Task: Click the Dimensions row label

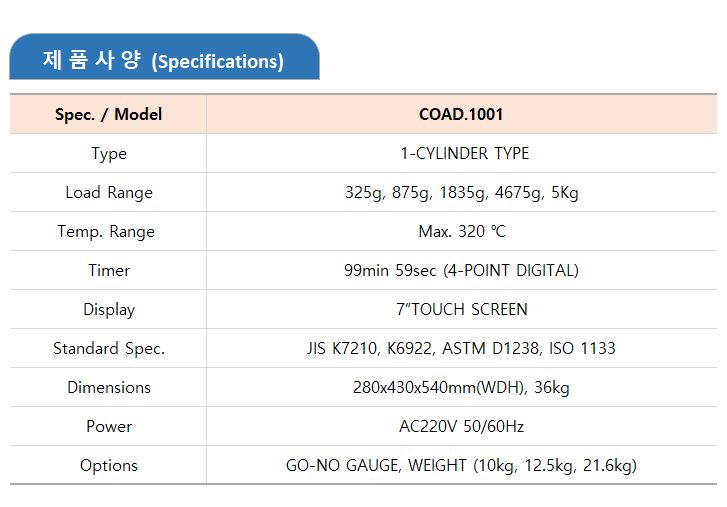Action: (108, 387)
